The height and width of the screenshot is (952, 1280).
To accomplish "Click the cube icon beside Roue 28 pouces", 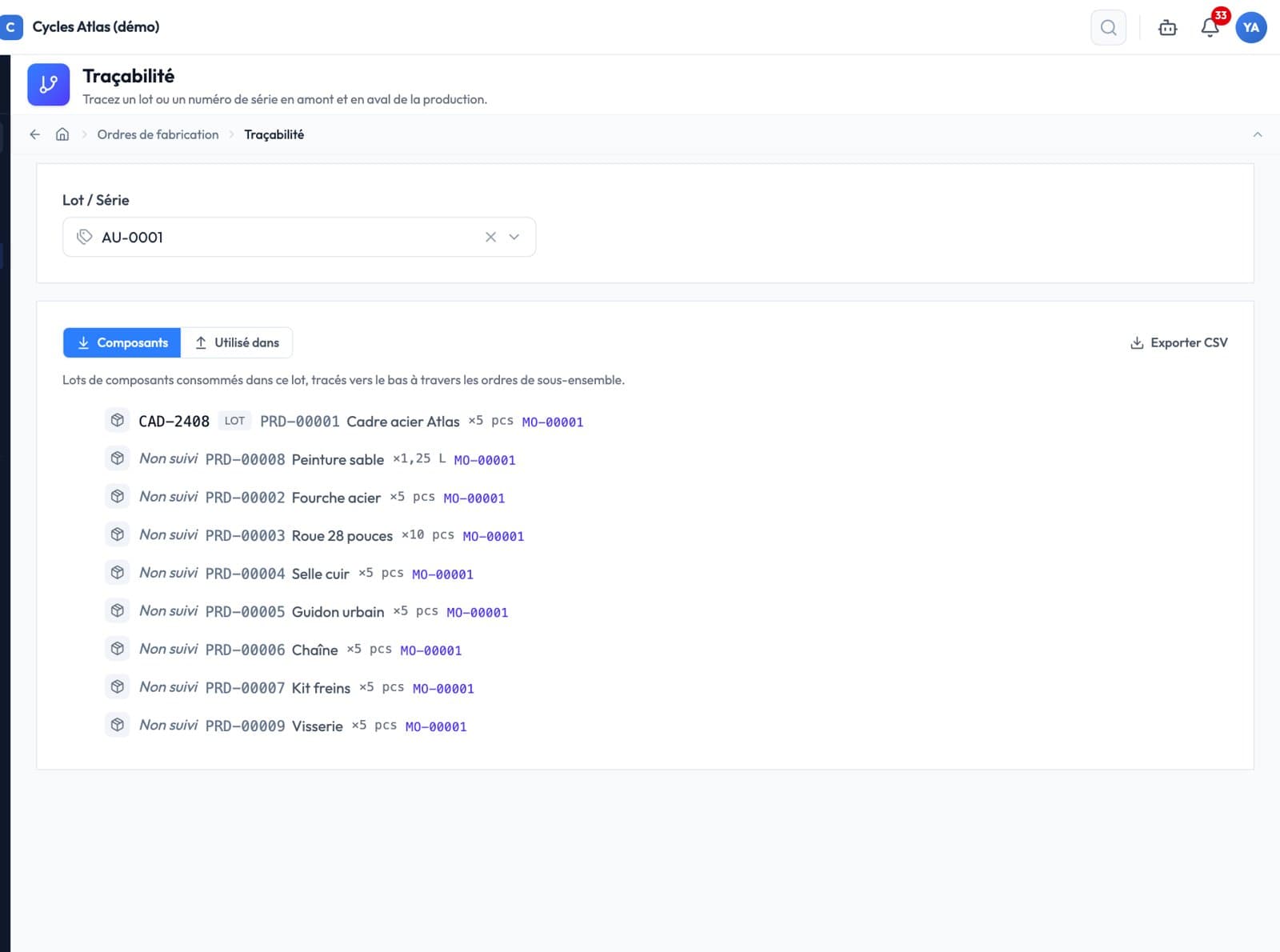I will [118, 534].
